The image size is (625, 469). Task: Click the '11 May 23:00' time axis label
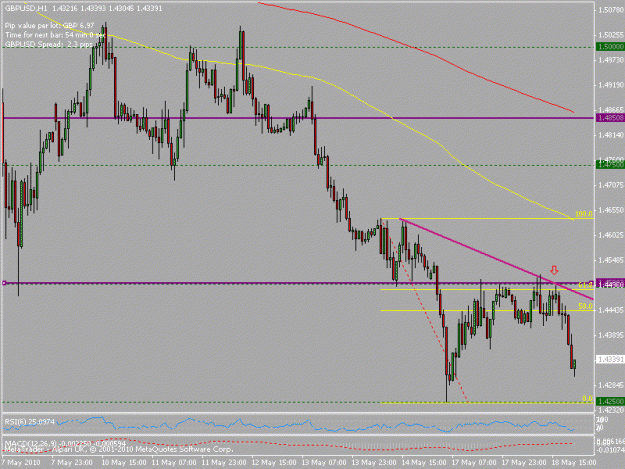(x=224, y=462)
